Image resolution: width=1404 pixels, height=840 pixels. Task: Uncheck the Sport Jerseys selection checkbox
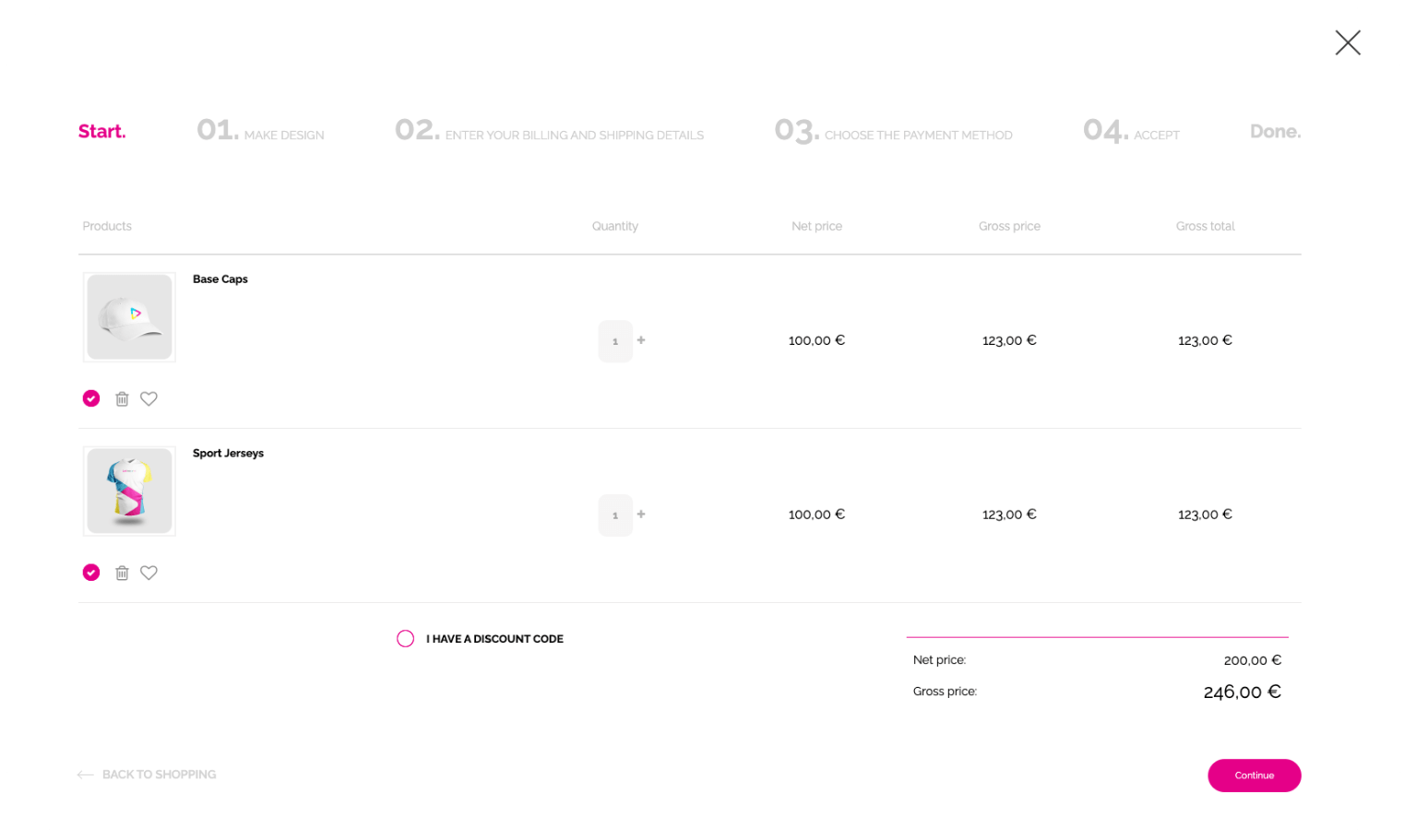point(91,573)
